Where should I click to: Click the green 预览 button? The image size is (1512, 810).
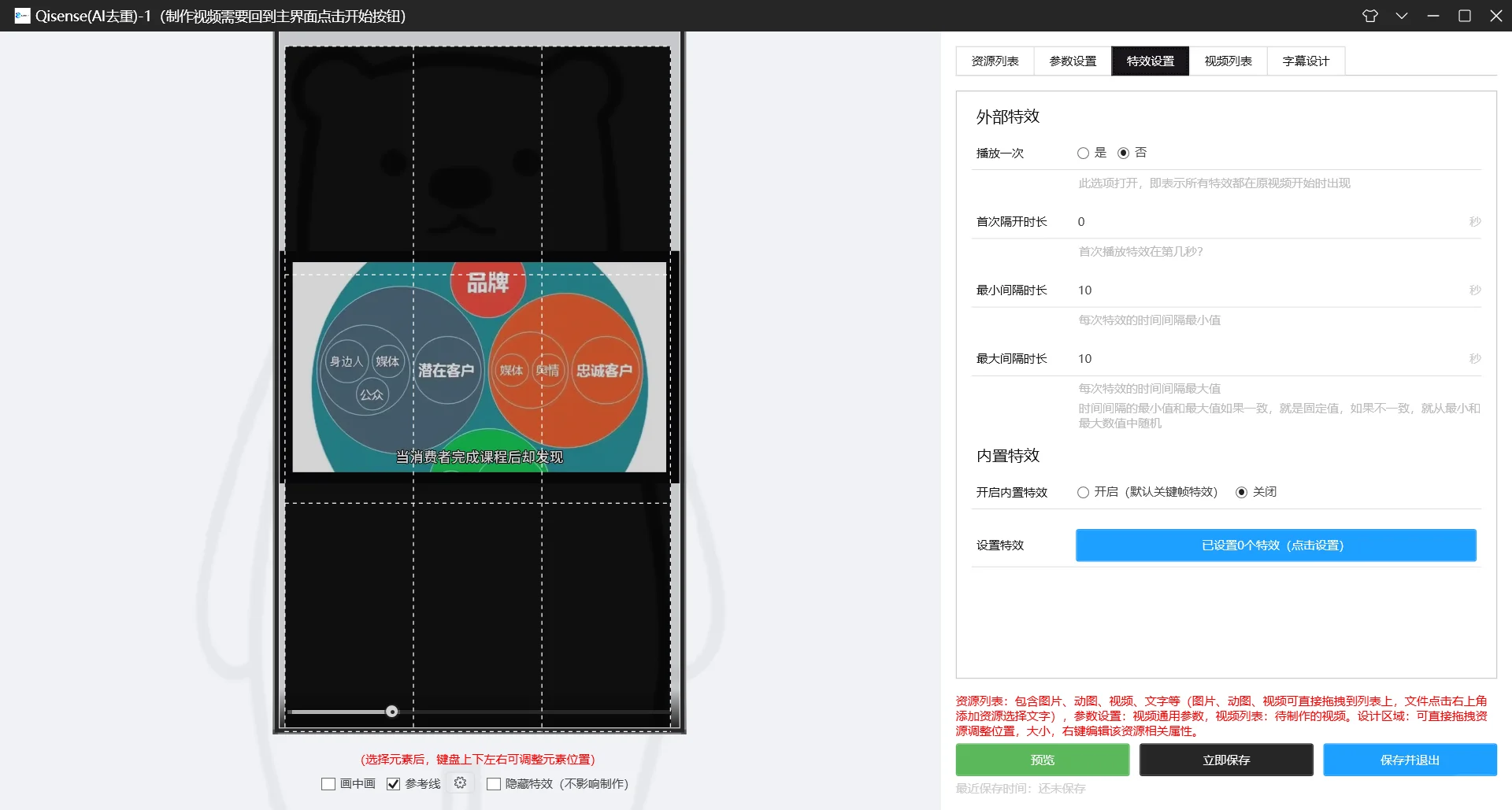pos(1041,760)
